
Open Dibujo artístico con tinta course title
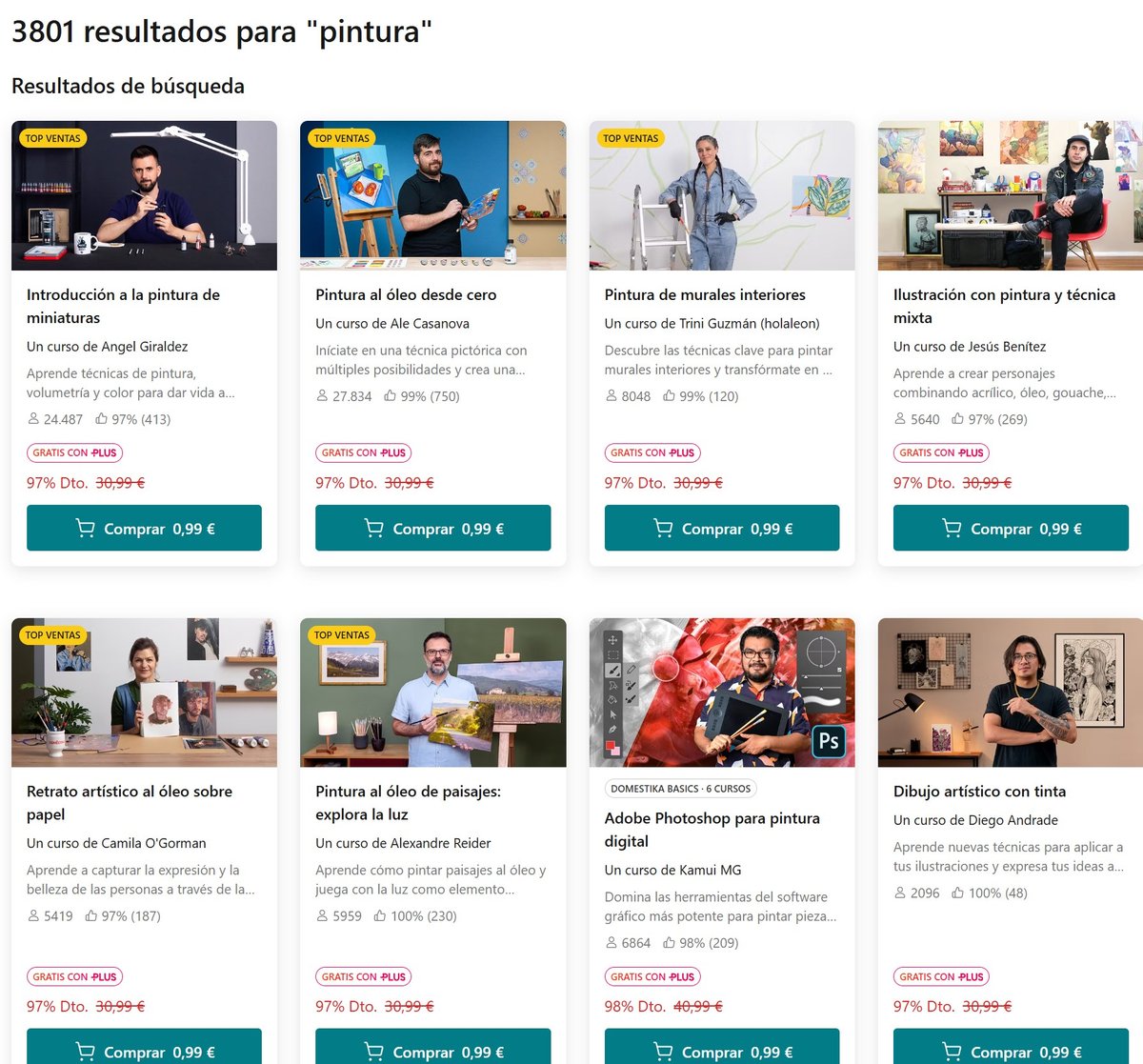click(980, 792)
